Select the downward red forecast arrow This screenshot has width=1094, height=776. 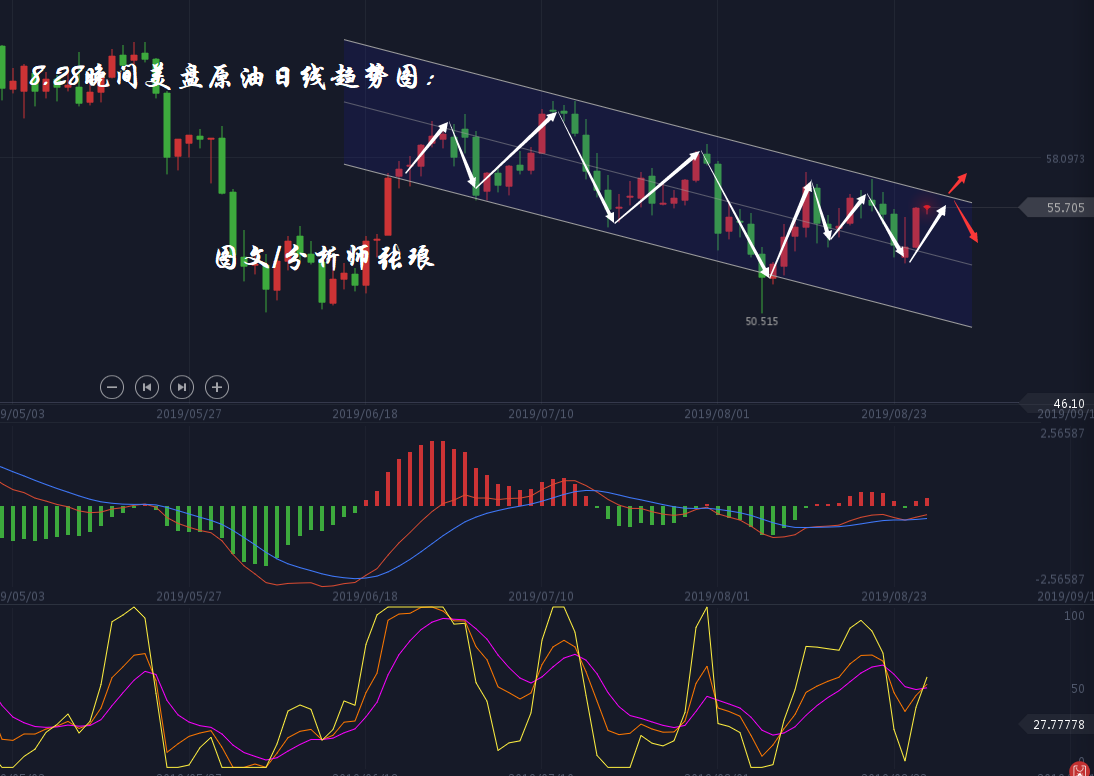pyautogui.click(x=966, y=223)
